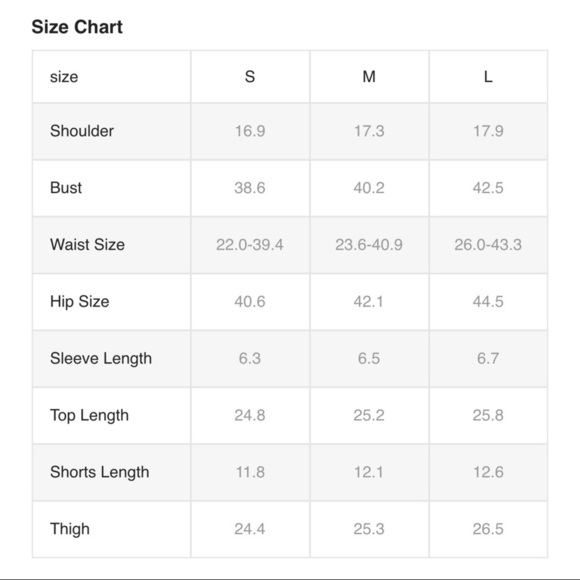The height and width of the screenshot is (580, 580).
Task: Click the Hip Size row label
Action: (x=80, y=302)
